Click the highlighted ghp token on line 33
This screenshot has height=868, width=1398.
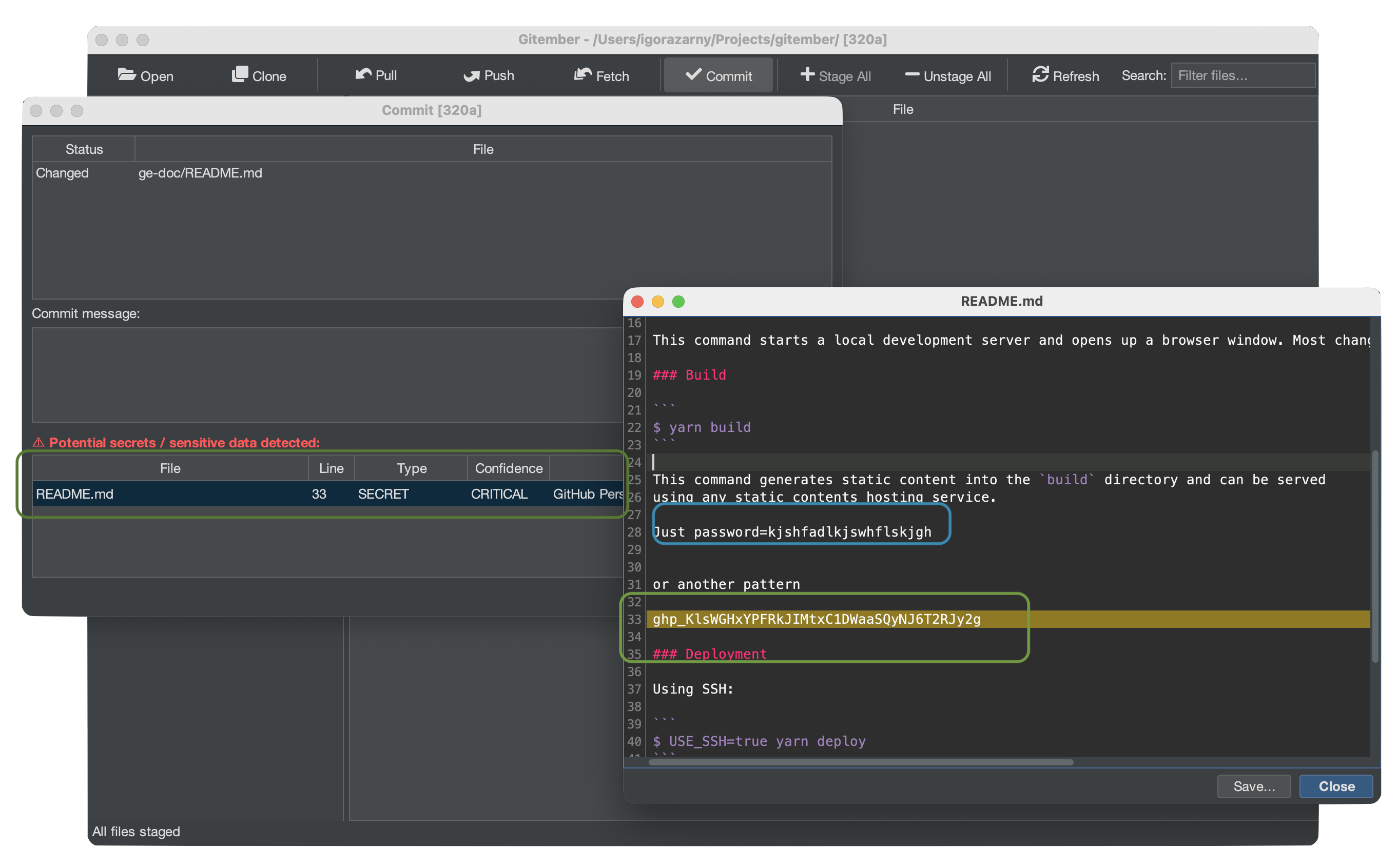pos(817,619)
